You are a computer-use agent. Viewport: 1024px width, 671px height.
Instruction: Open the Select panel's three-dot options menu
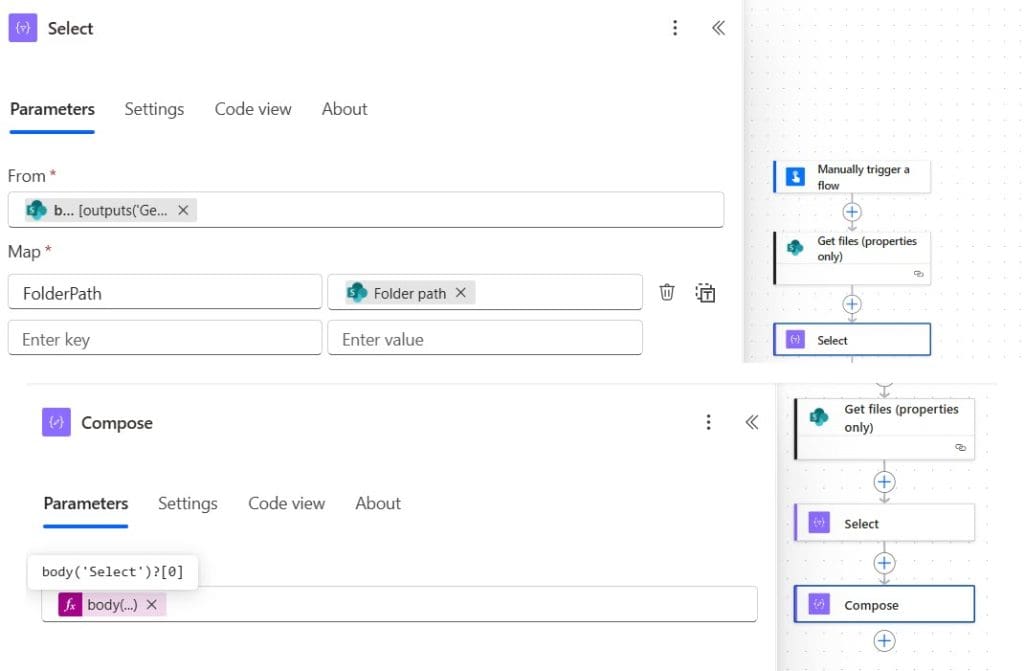675,27
